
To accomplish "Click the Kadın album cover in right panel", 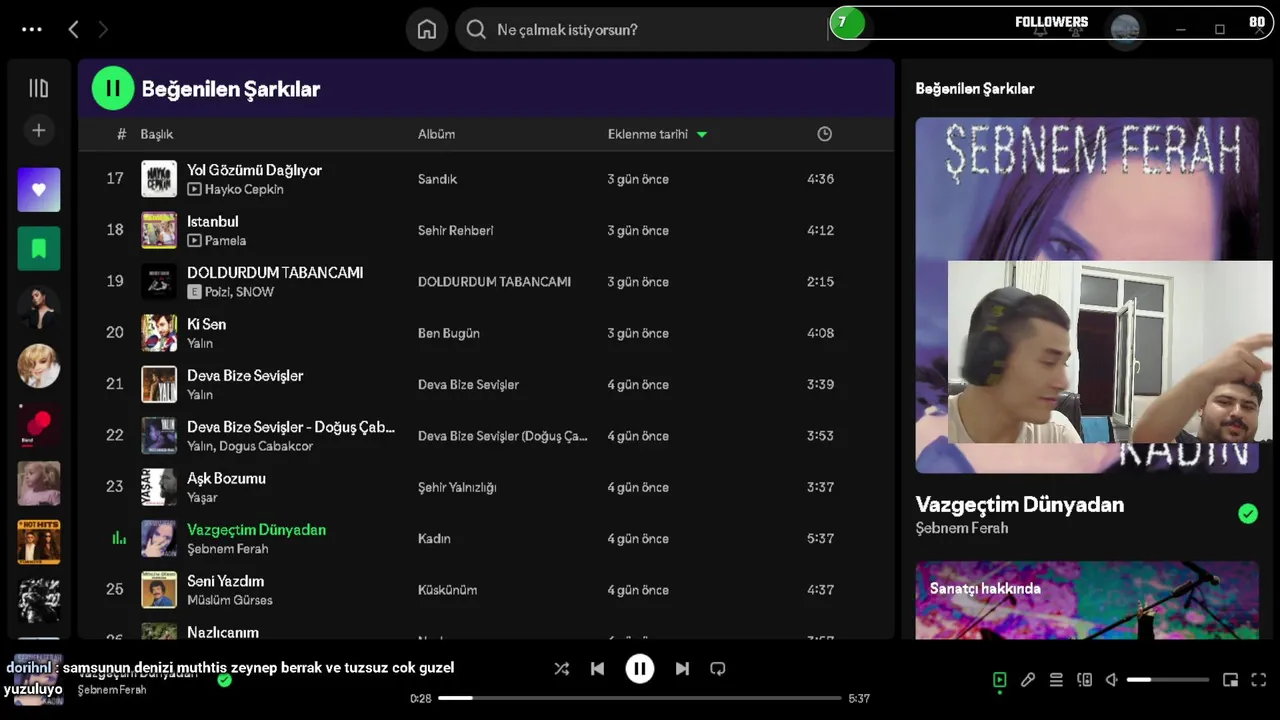I will coord(1087,295).
